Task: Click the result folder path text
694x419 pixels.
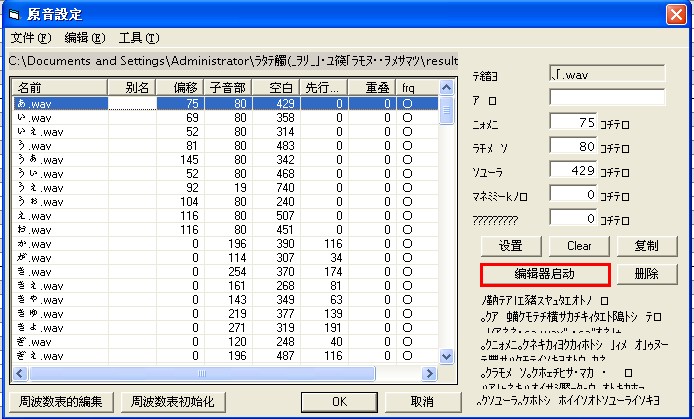Action: [233, 61]
